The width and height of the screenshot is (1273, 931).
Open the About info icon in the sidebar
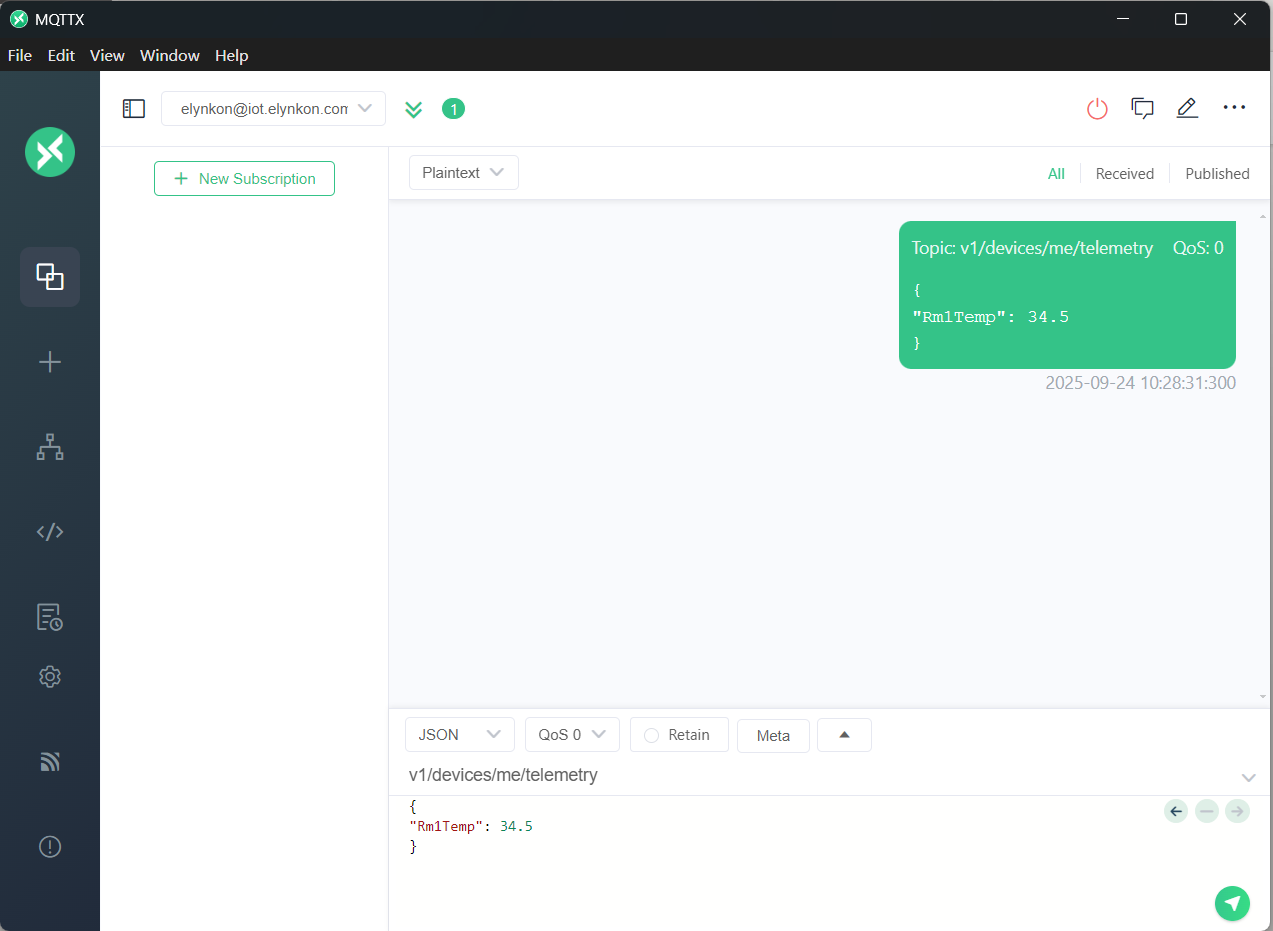(x=50, y=847)
